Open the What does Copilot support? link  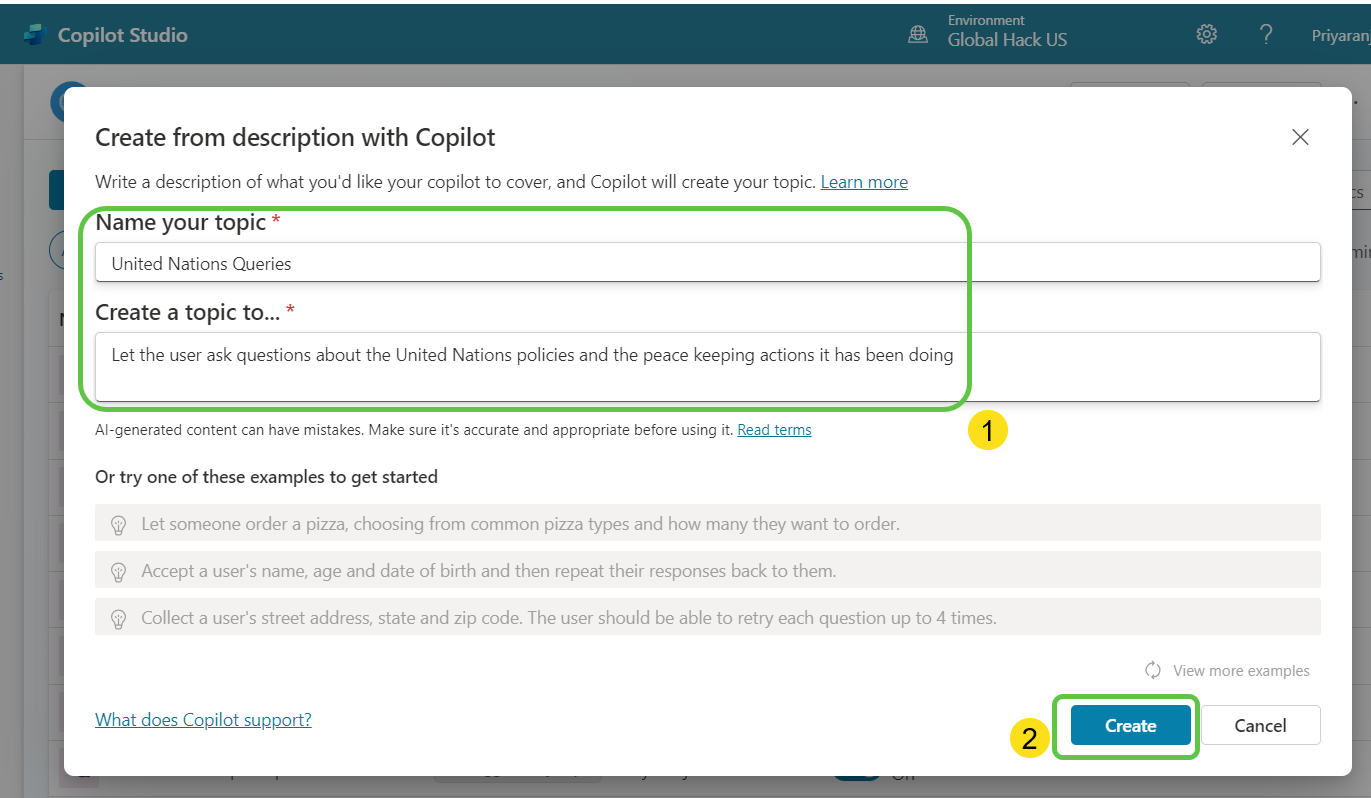[x=203, y=719]
